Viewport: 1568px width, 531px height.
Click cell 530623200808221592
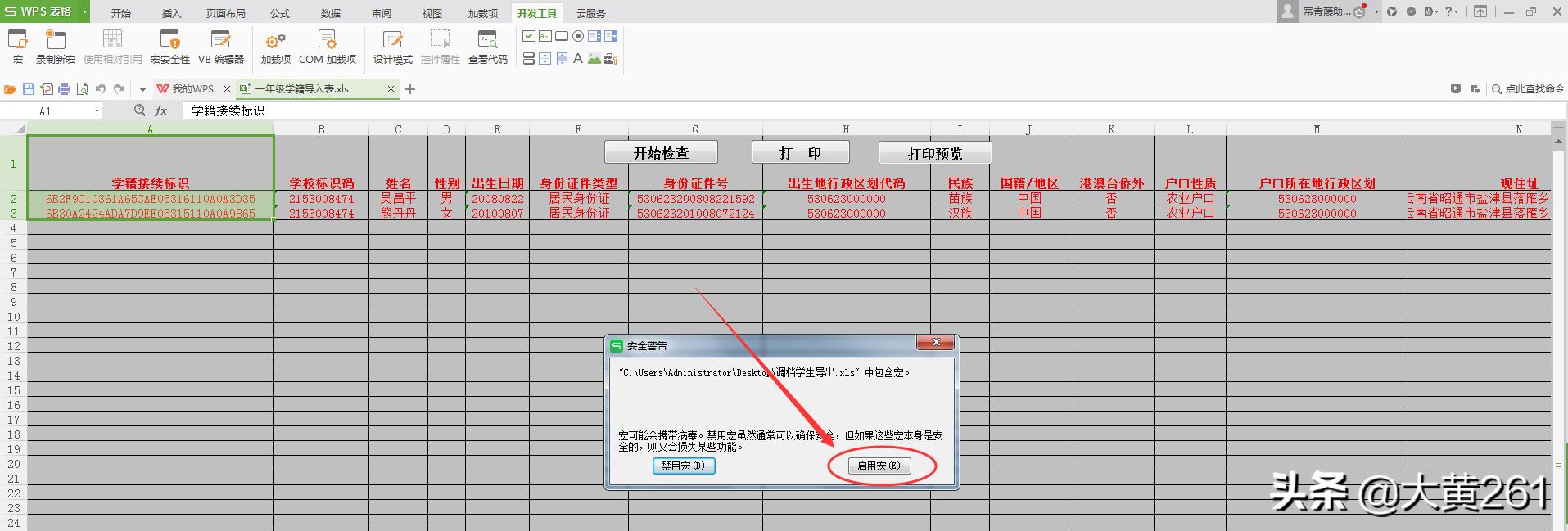pyautogui.click(x=695, y=198)
